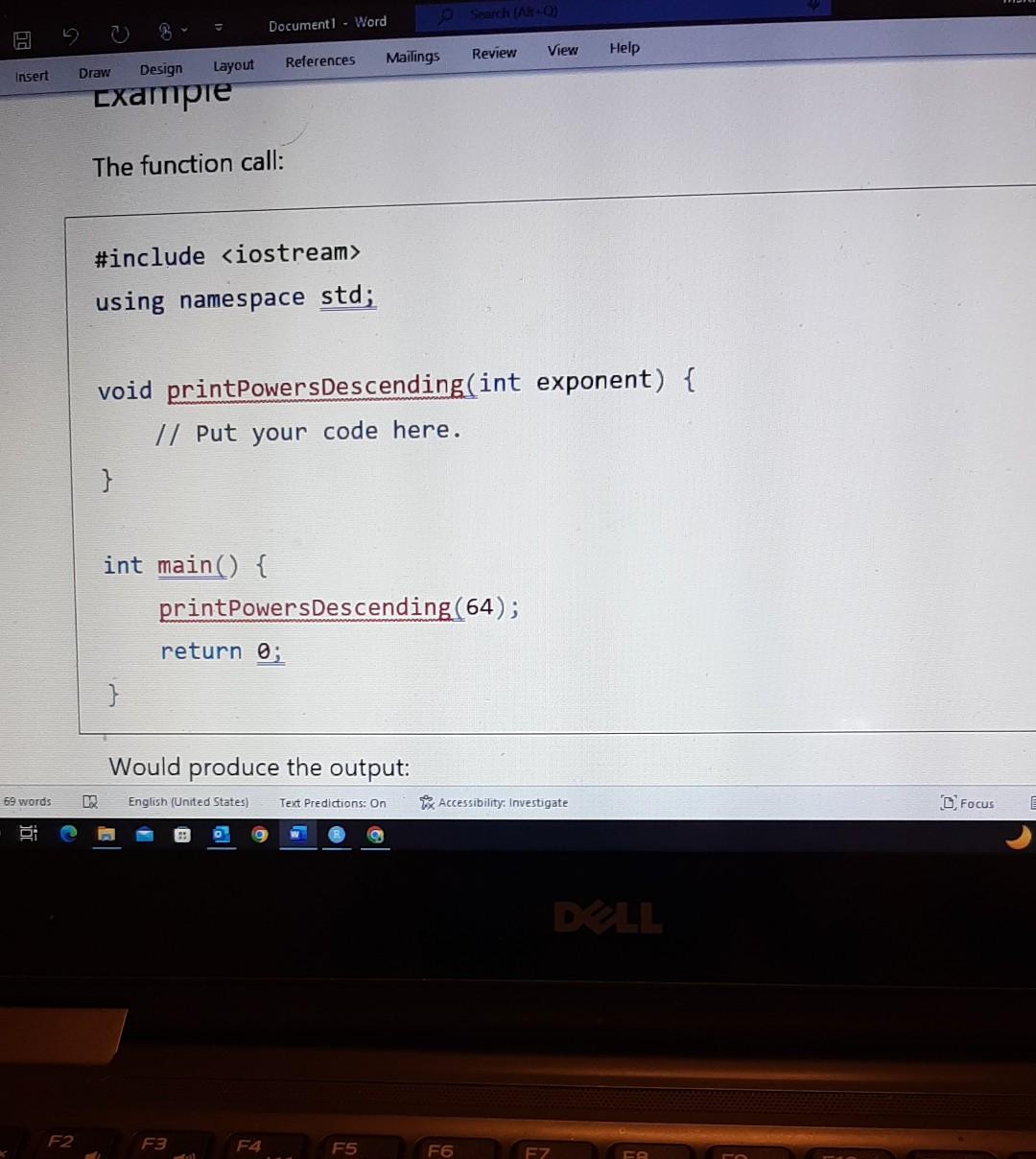The width and height of the screenshot is (1036, 1159).
Task: Switch to the Review ribbon tab
Action: [x=493, y=53]
